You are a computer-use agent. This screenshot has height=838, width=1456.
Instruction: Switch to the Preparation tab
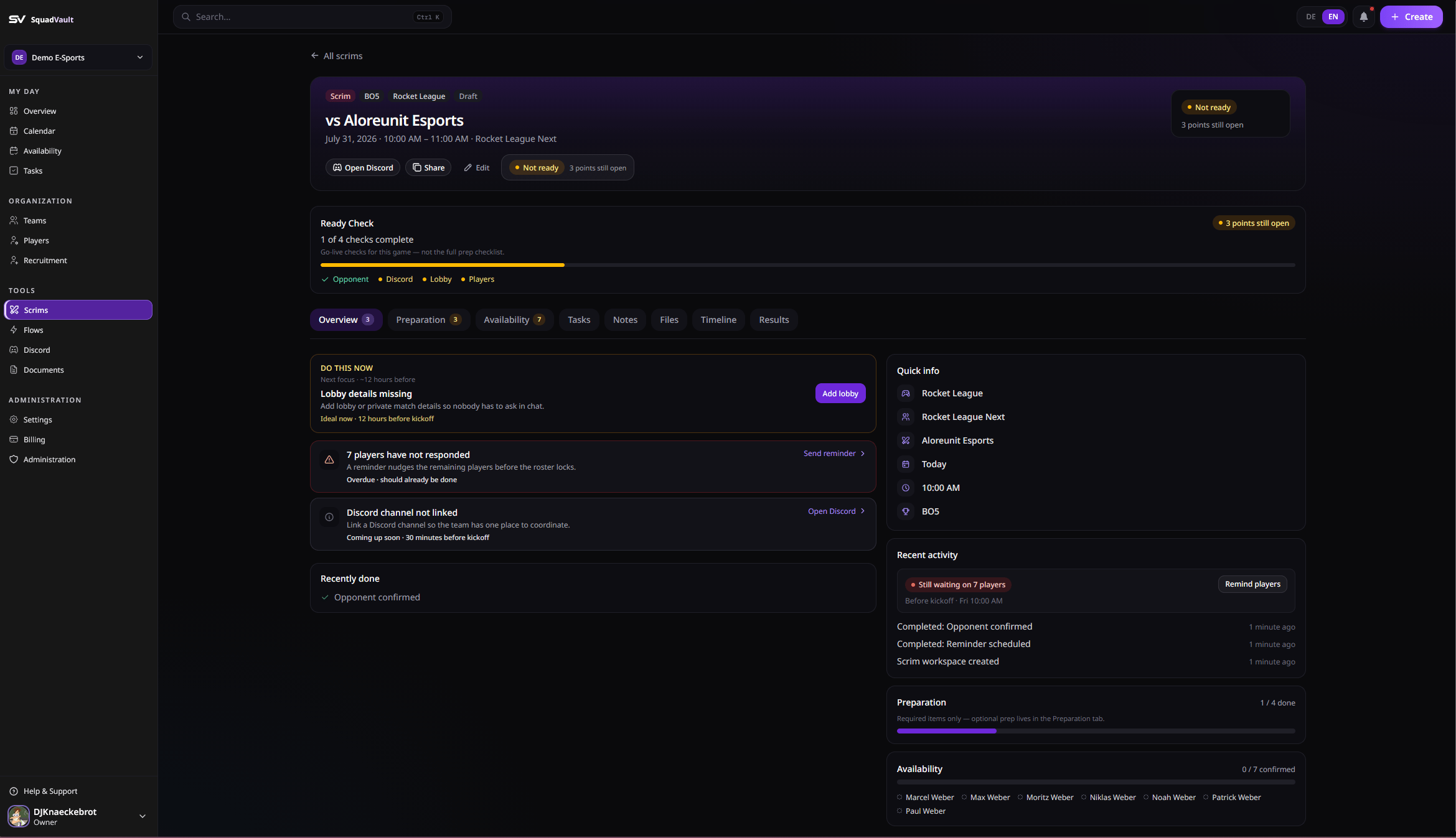429,320
